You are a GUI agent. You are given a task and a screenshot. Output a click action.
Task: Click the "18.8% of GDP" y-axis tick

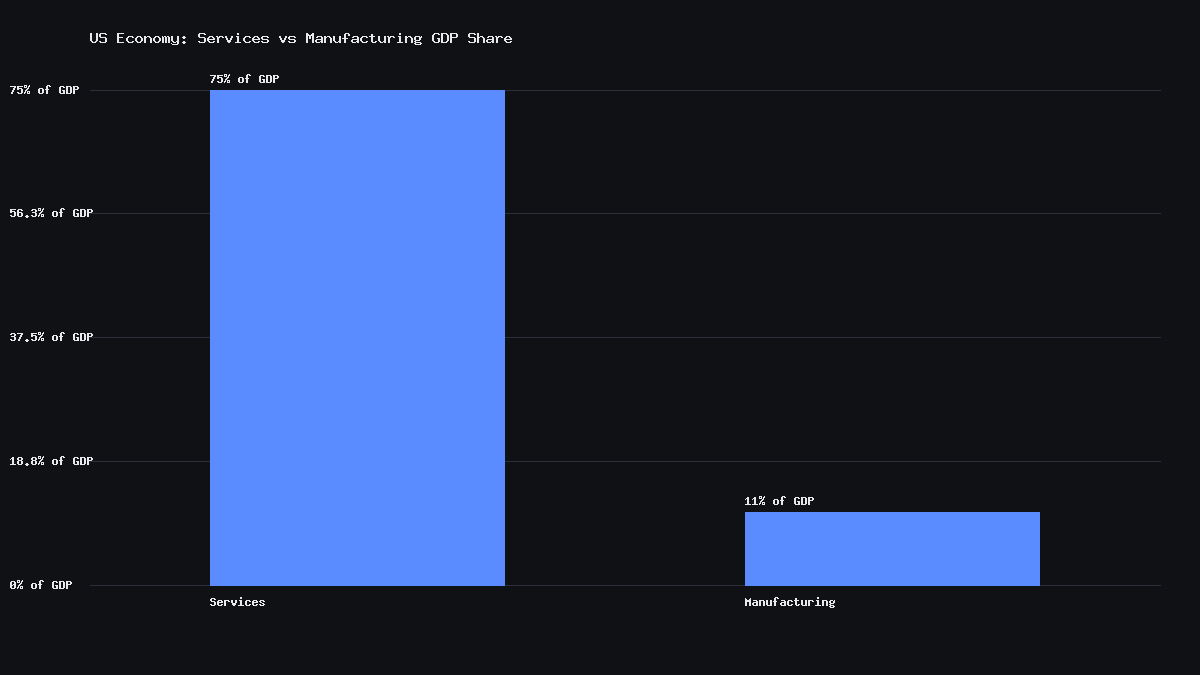point(52,461)
